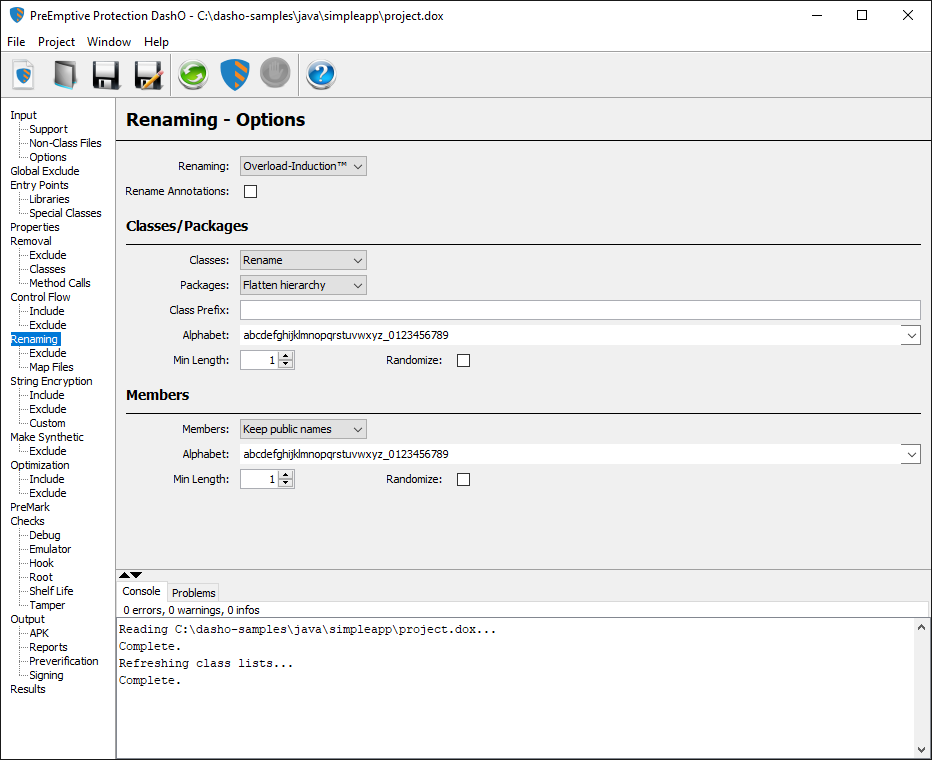Select Libraries under Entry Points

[49, 199]
